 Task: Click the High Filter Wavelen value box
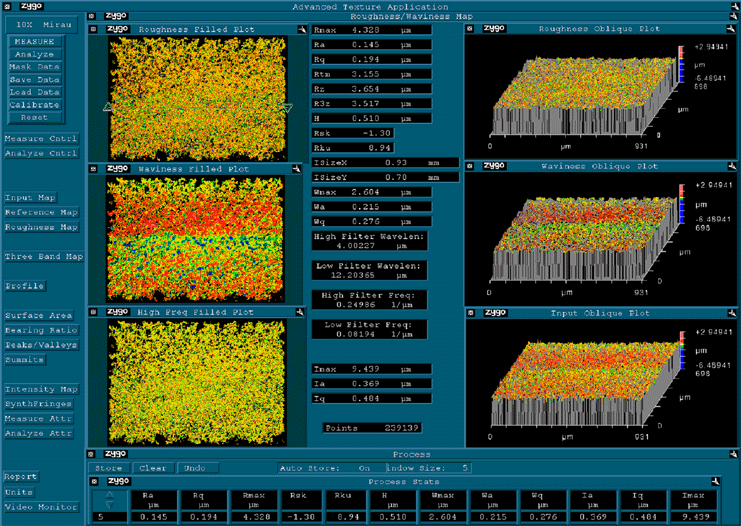(370, 241)
